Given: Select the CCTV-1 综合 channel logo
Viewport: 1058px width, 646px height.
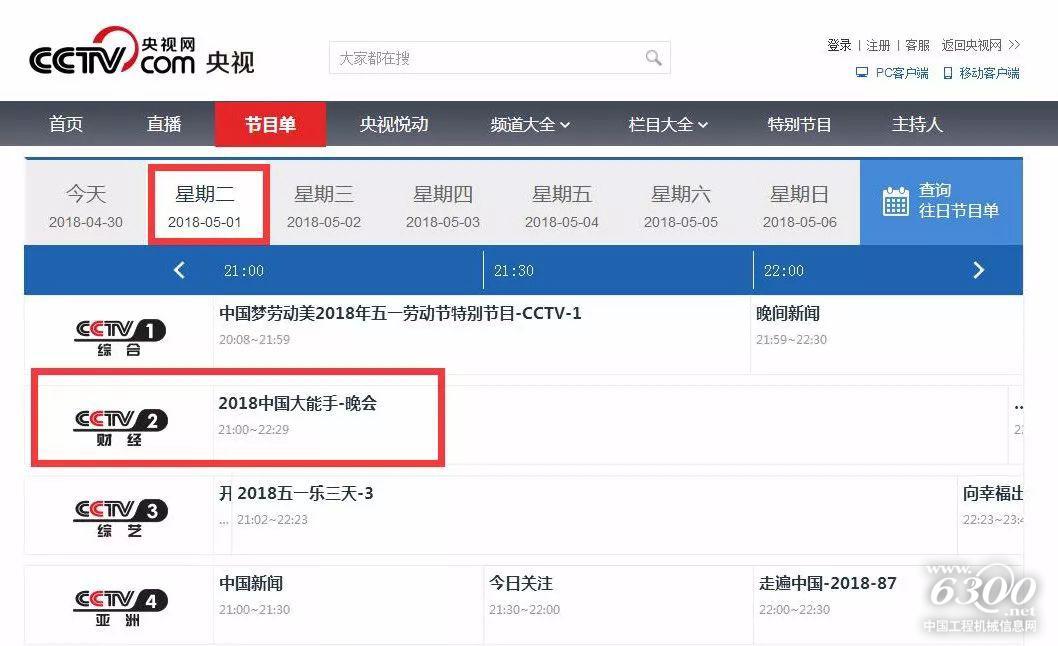Looking at the screenshot, I should point(119,335).
